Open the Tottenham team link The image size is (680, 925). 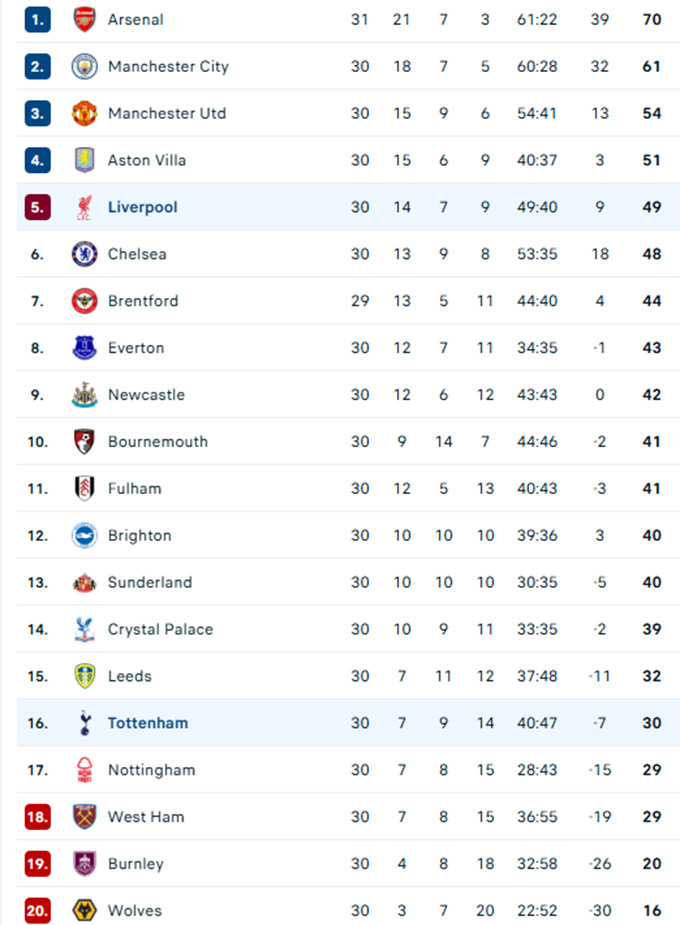(x=148, y=723)
